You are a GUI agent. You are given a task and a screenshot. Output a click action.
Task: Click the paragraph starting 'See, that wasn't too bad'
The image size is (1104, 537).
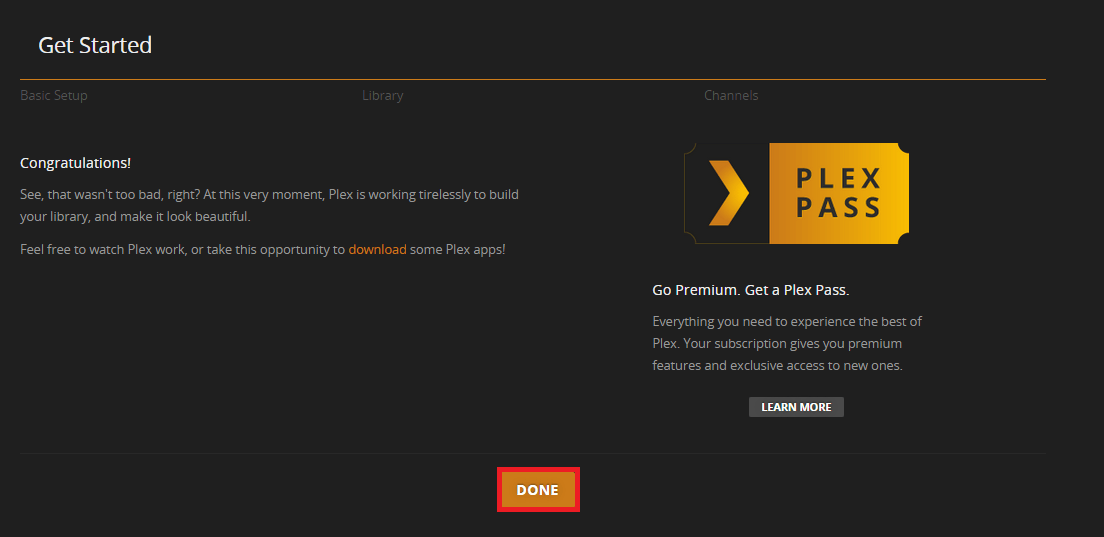pyautogui.click(x=269, y=194)
